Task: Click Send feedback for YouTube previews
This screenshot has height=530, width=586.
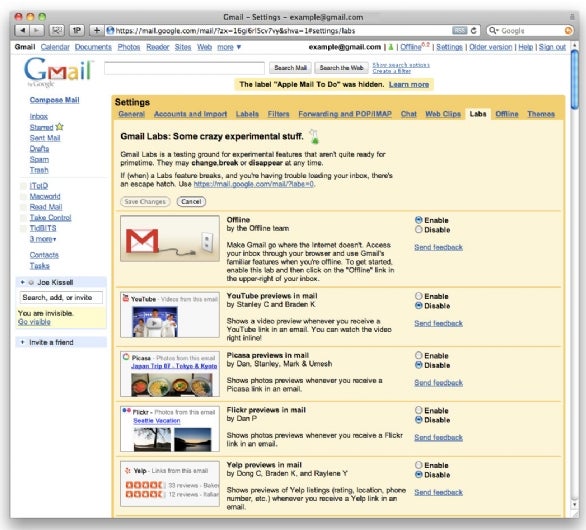Action: (438, 323)
